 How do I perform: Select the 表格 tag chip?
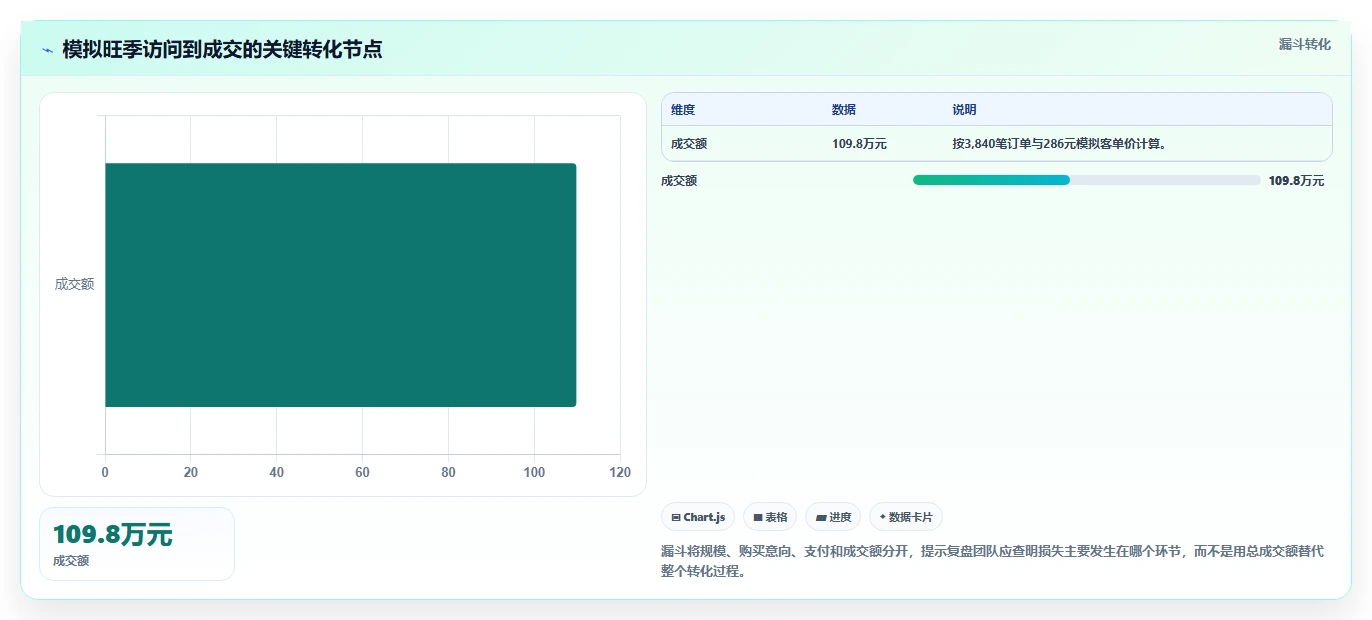770,517
